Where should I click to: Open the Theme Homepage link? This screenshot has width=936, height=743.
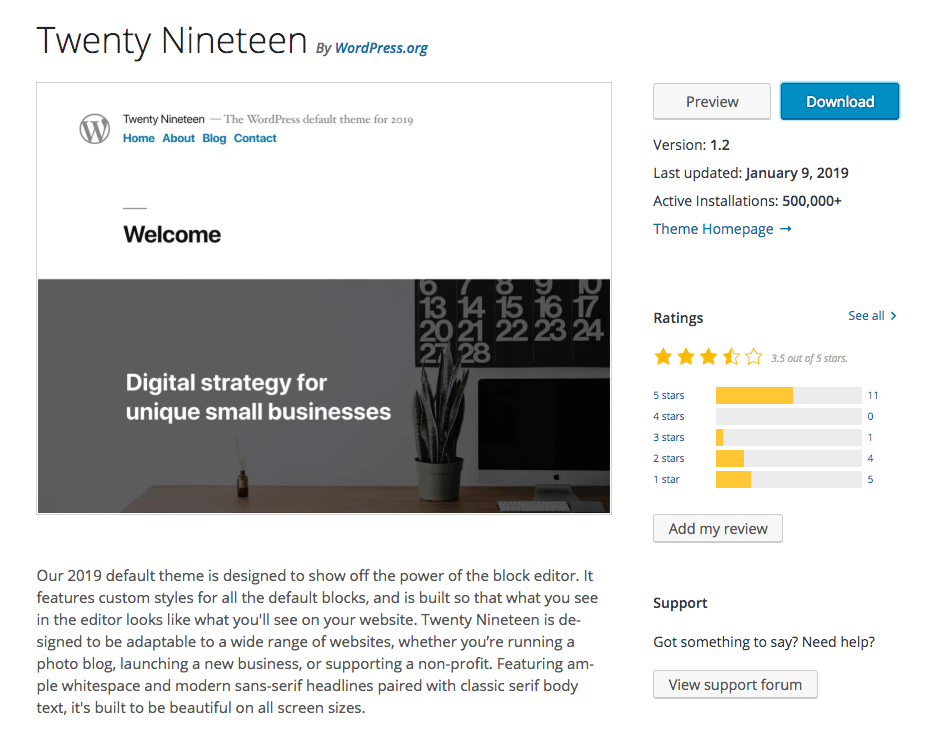pyautogui.click(x=722, y=229)
